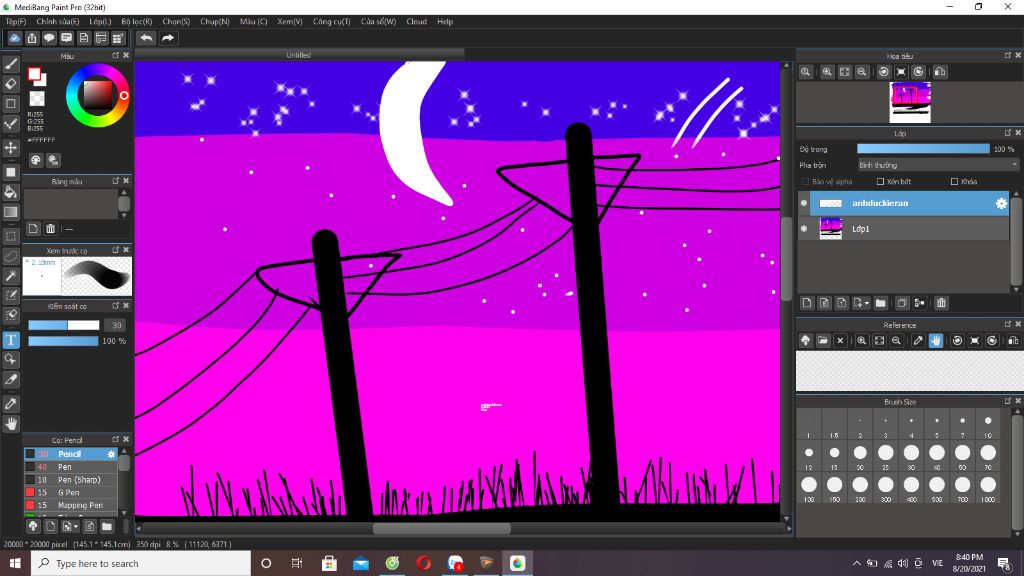This screenshot has width=1024, height=576.
Task: Open Pencil brush settings gear
Action: 111,454
